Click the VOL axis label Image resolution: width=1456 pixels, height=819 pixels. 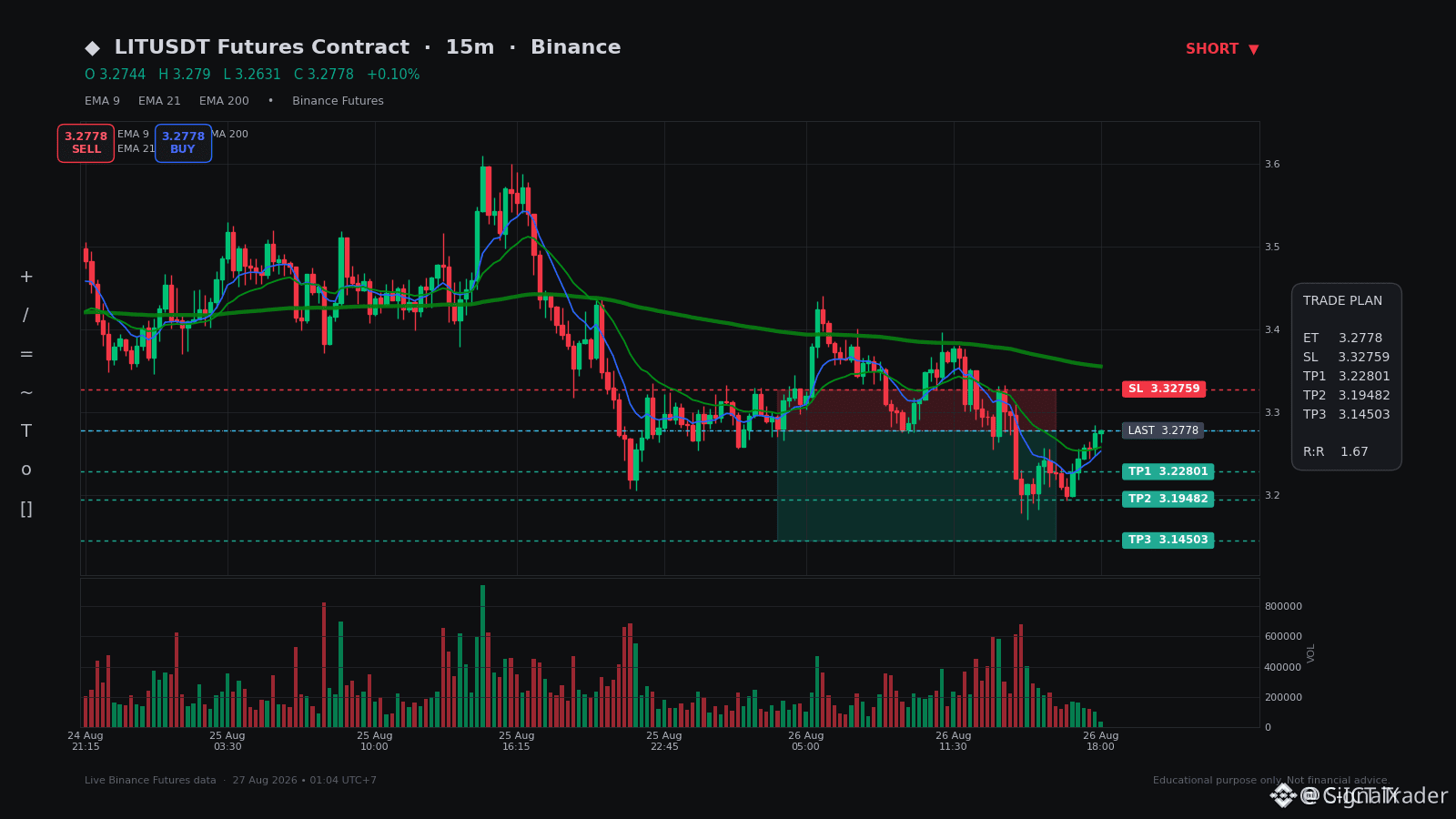pos(1311,652)
